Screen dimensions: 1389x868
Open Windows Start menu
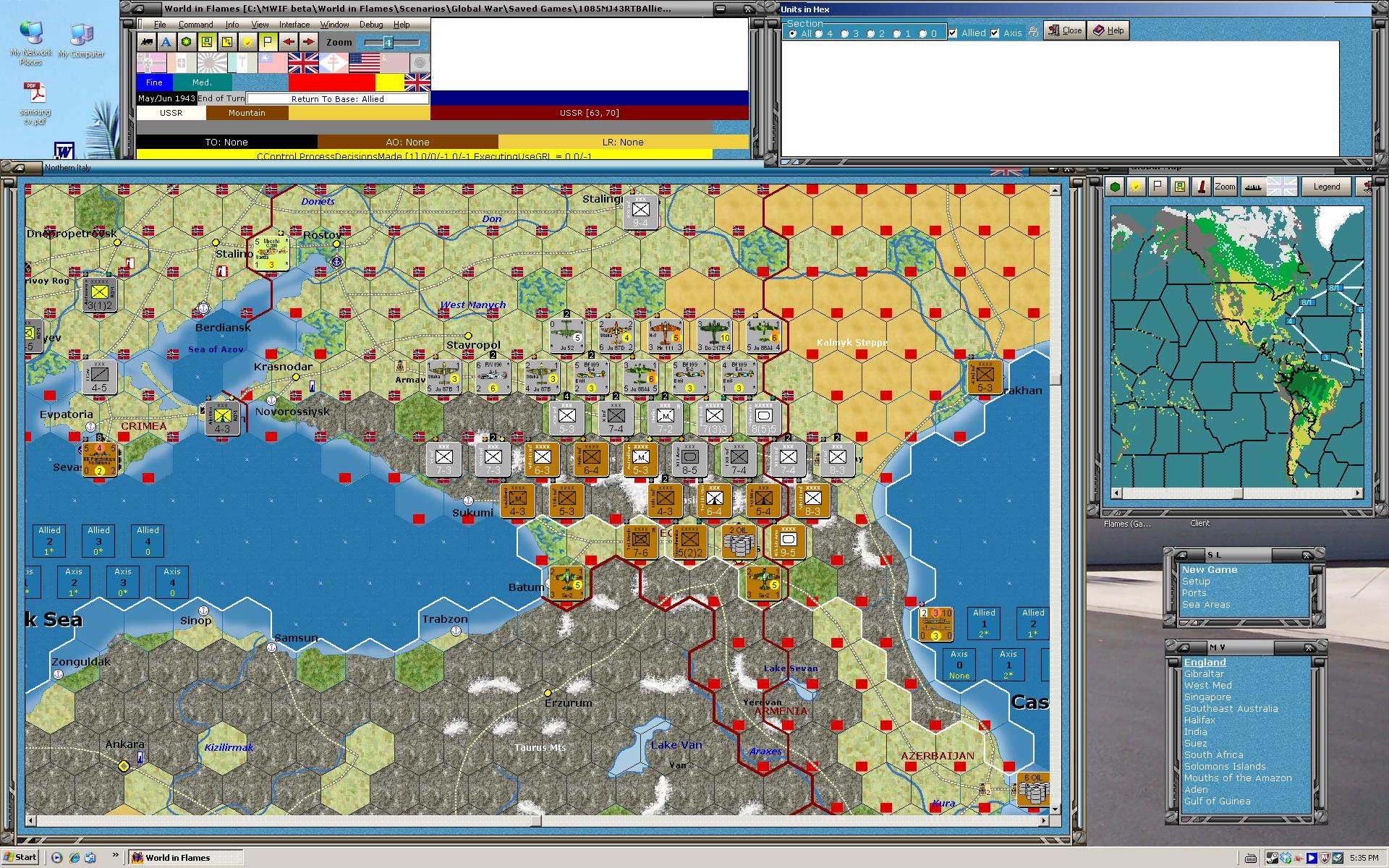click(20, 857)
